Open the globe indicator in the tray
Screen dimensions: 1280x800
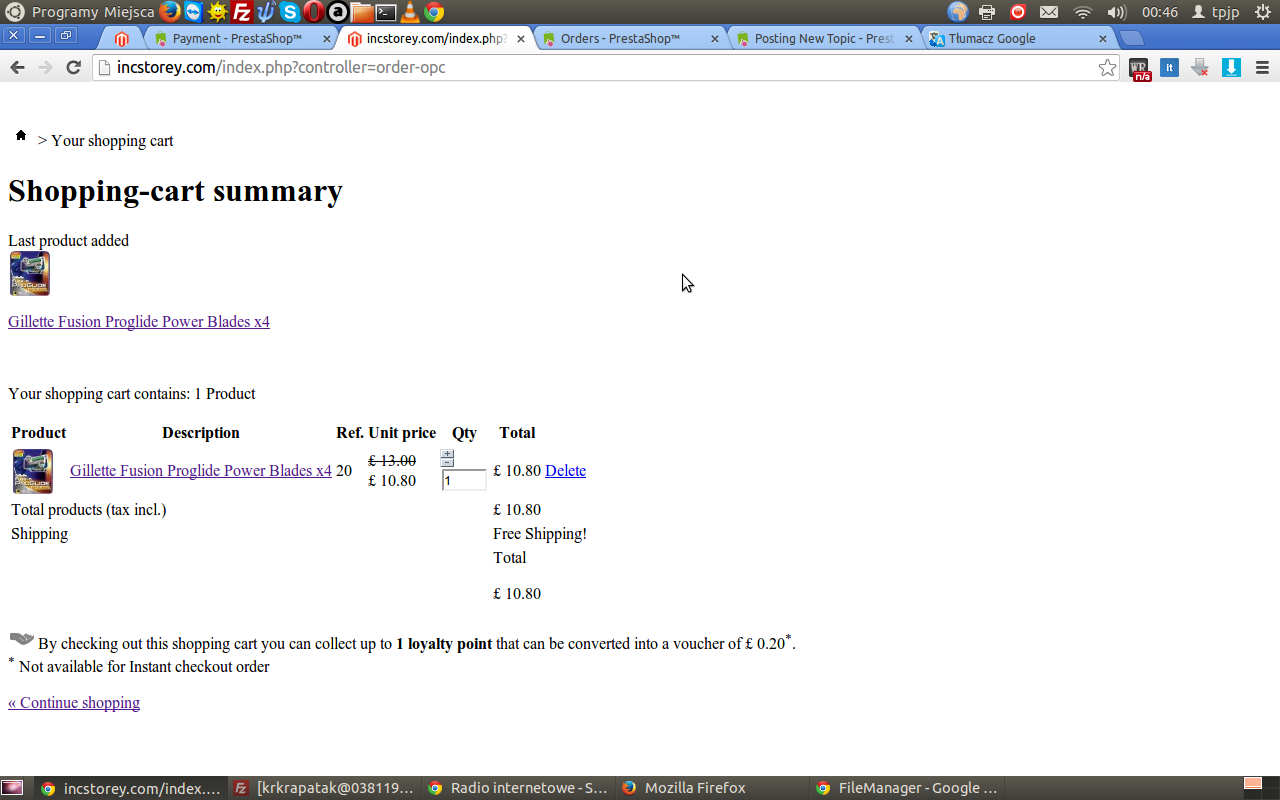pyautogui.click(x=958, y=12)
